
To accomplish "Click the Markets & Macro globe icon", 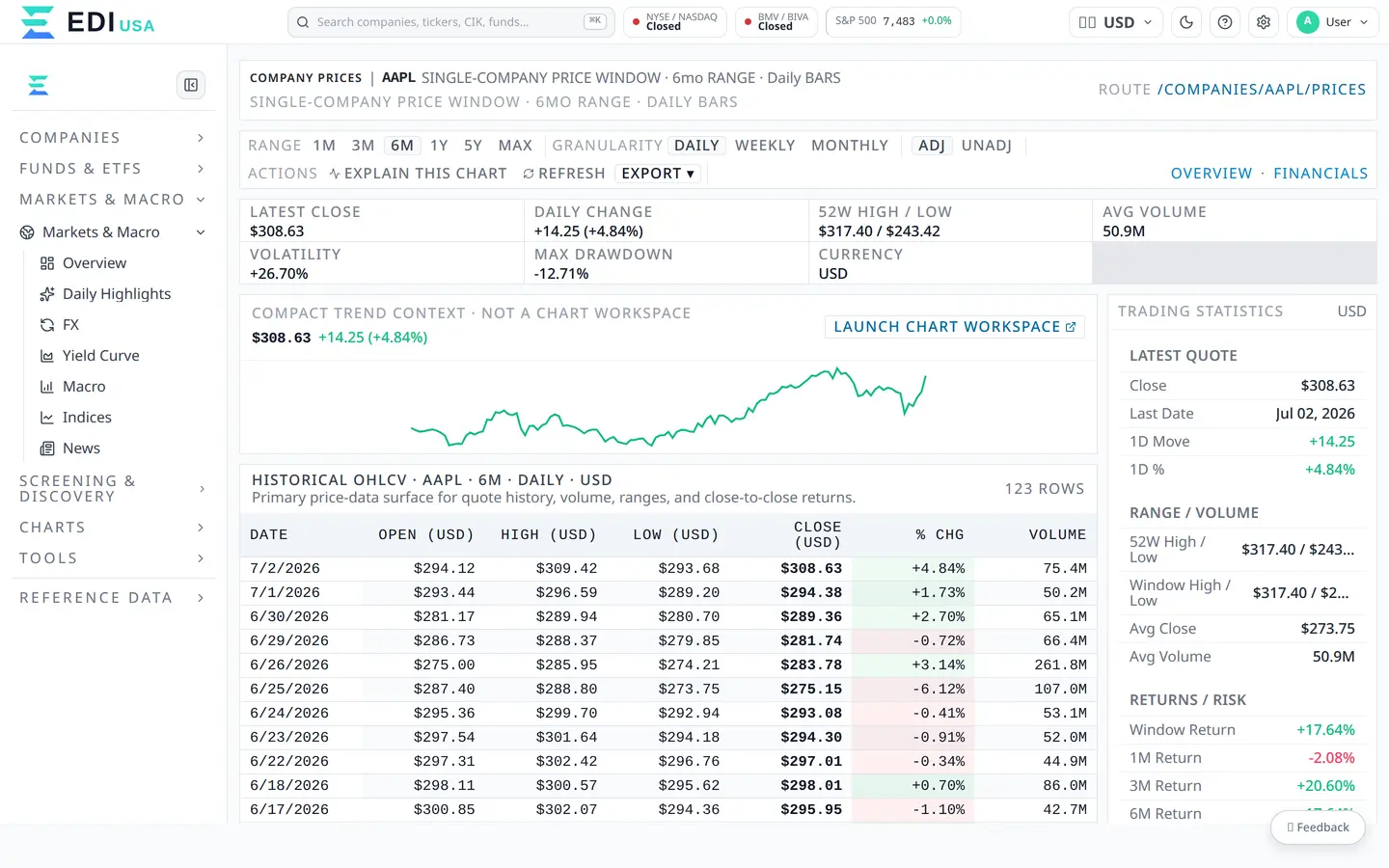I will (27, 232).
